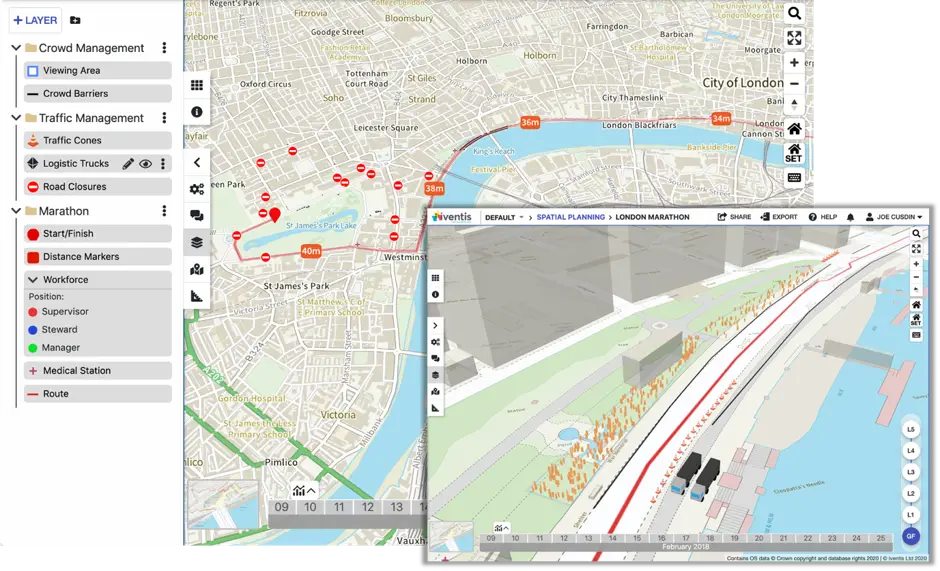
Task: Click SPATIAL PLANNING breadcrumb link
Action: click(570, 217)
